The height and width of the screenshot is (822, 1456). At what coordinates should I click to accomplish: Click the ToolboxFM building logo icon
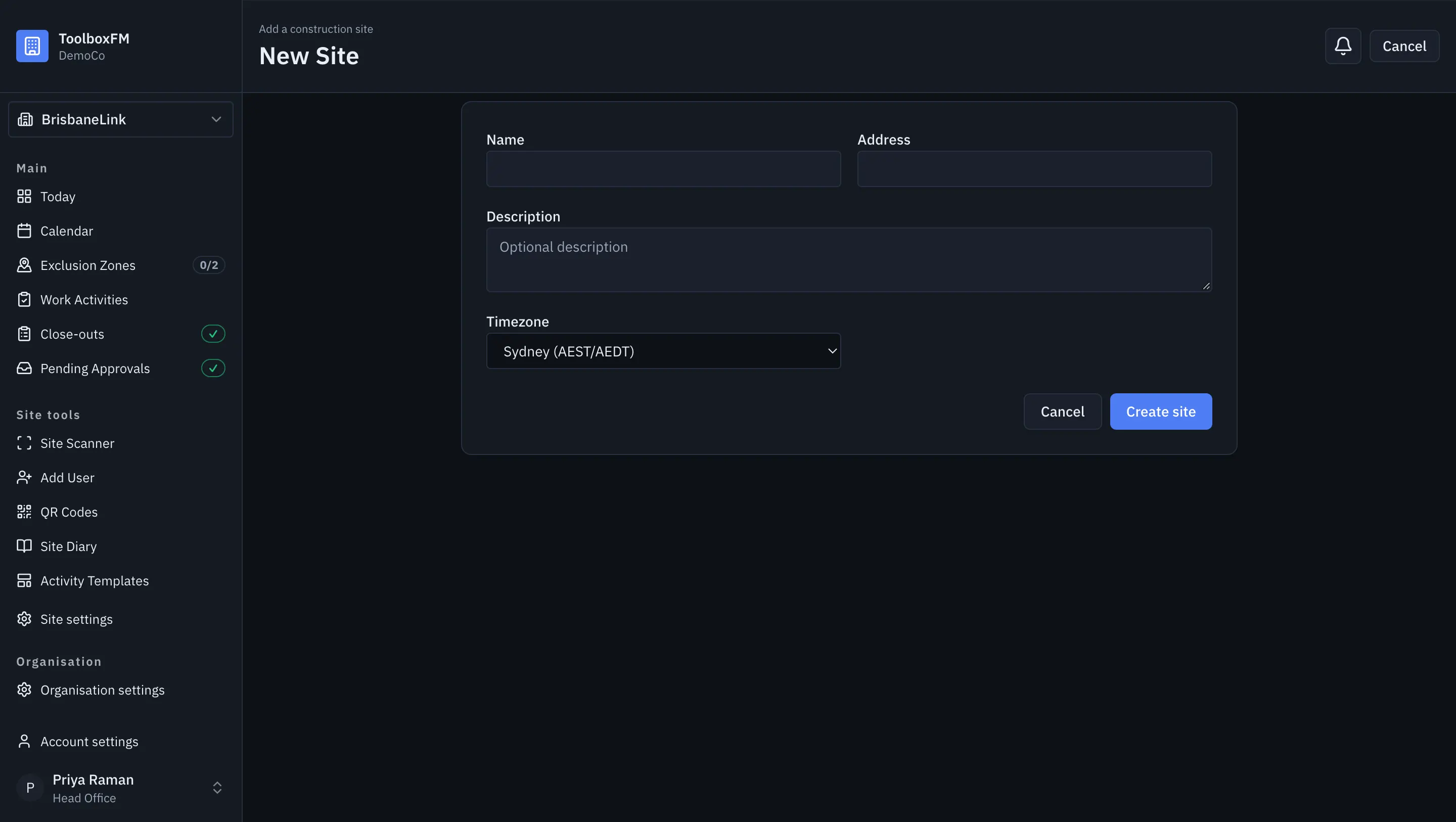point(32,46)
